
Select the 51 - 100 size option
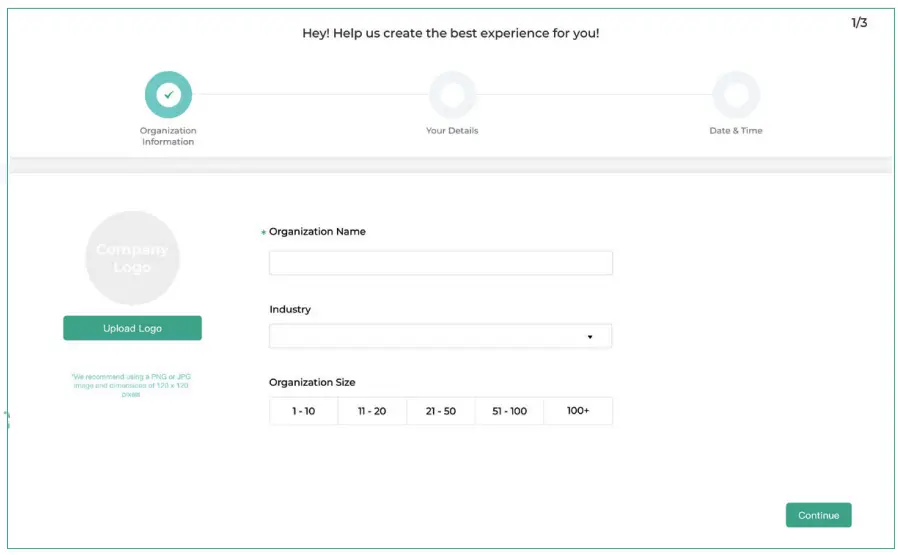509,411
